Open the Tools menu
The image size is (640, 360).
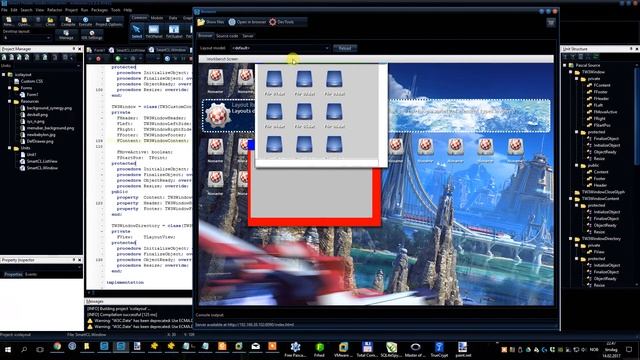tap(116, 10)
